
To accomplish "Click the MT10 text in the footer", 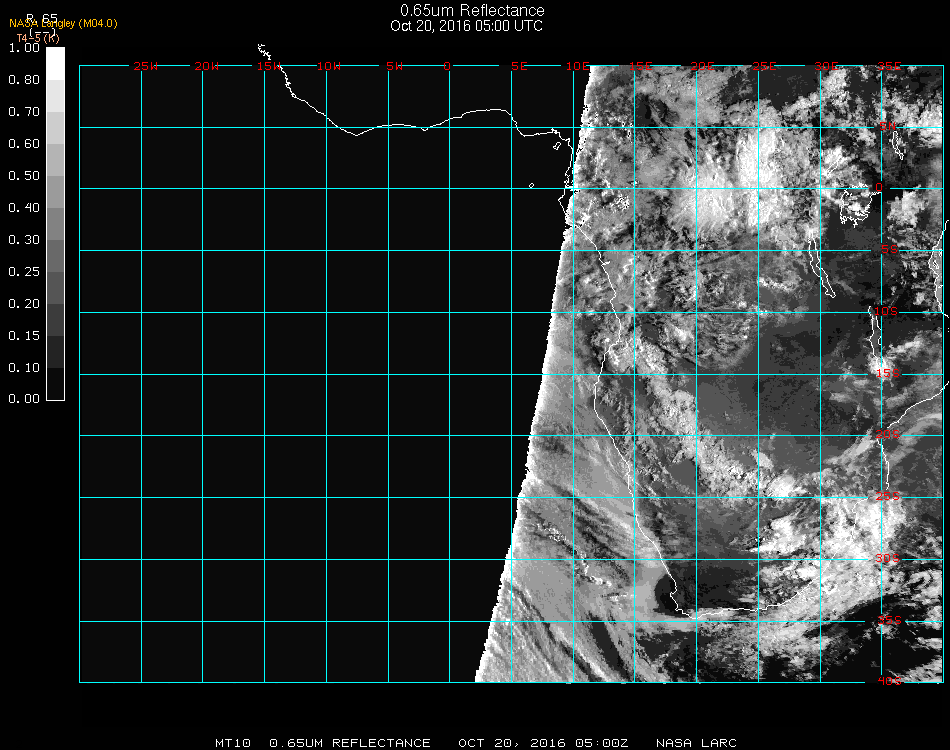I will click(233, 743).
